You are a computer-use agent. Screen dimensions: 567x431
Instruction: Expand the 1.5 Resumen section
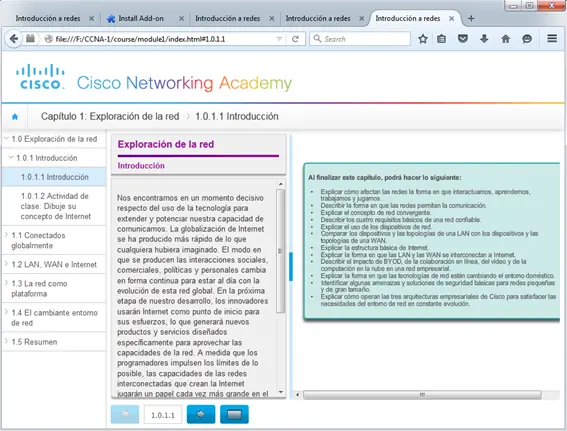tap(7, 341)
